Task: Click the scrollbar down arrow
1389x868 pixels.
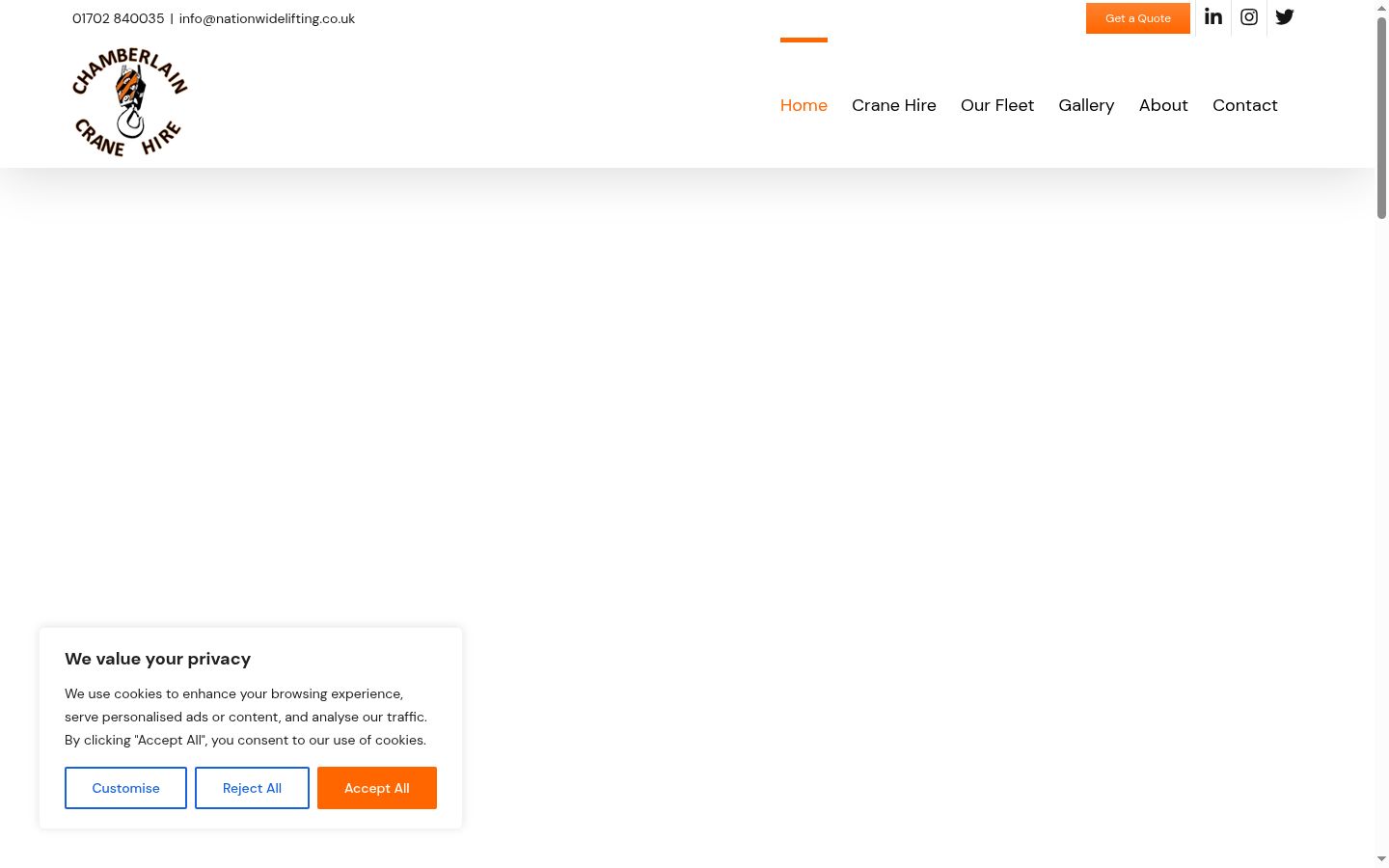Action: click(1381, 859)
